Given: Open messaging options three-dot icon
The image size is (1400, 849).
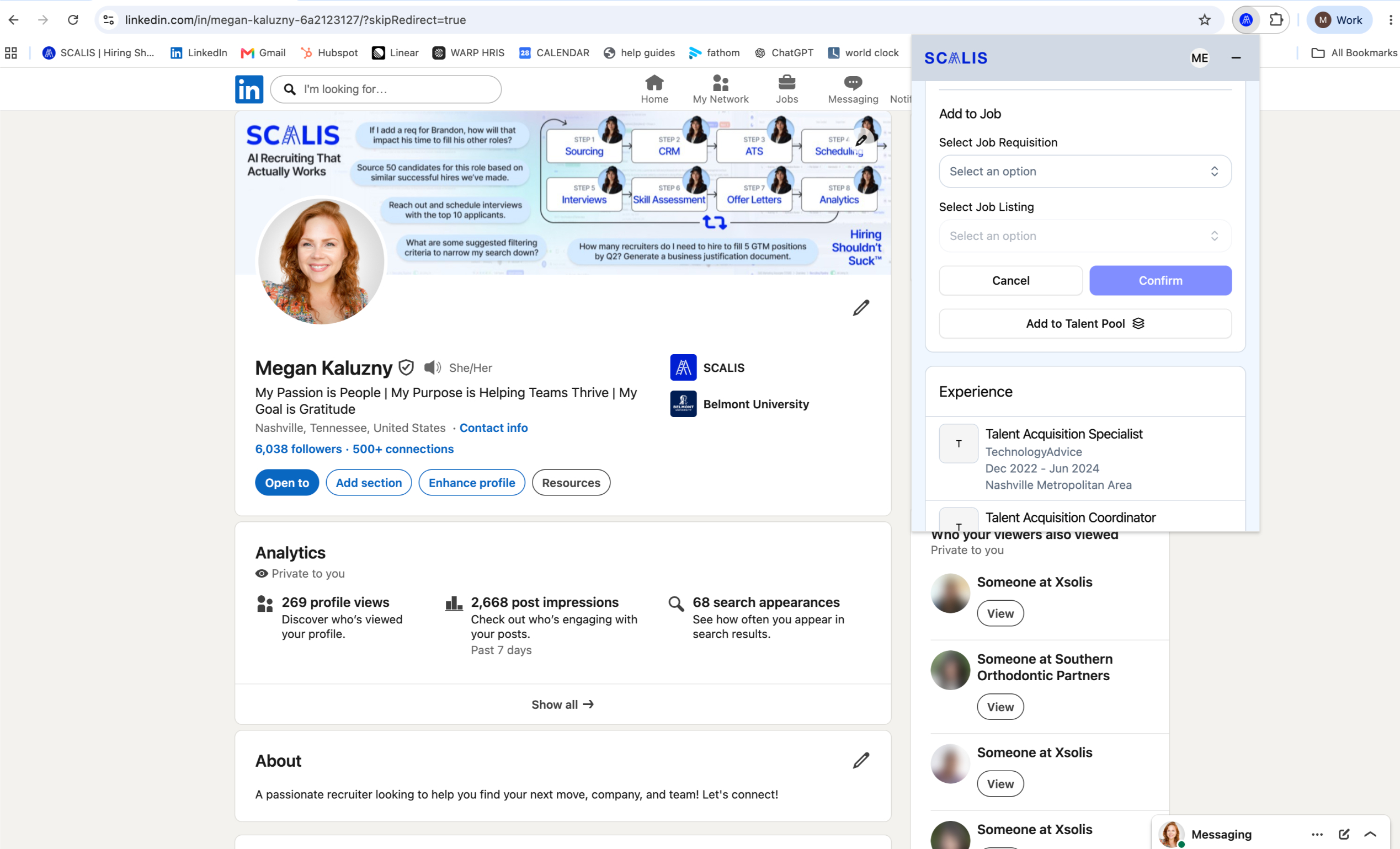Looking at the screenshot, I should click(1317, 834).
